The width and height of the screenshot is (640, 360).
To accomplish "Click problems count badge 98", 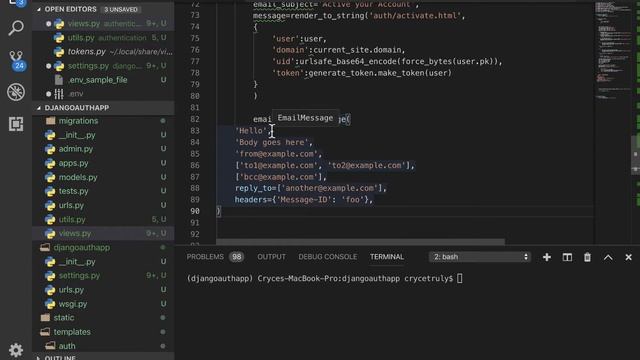I will [236, 257].
